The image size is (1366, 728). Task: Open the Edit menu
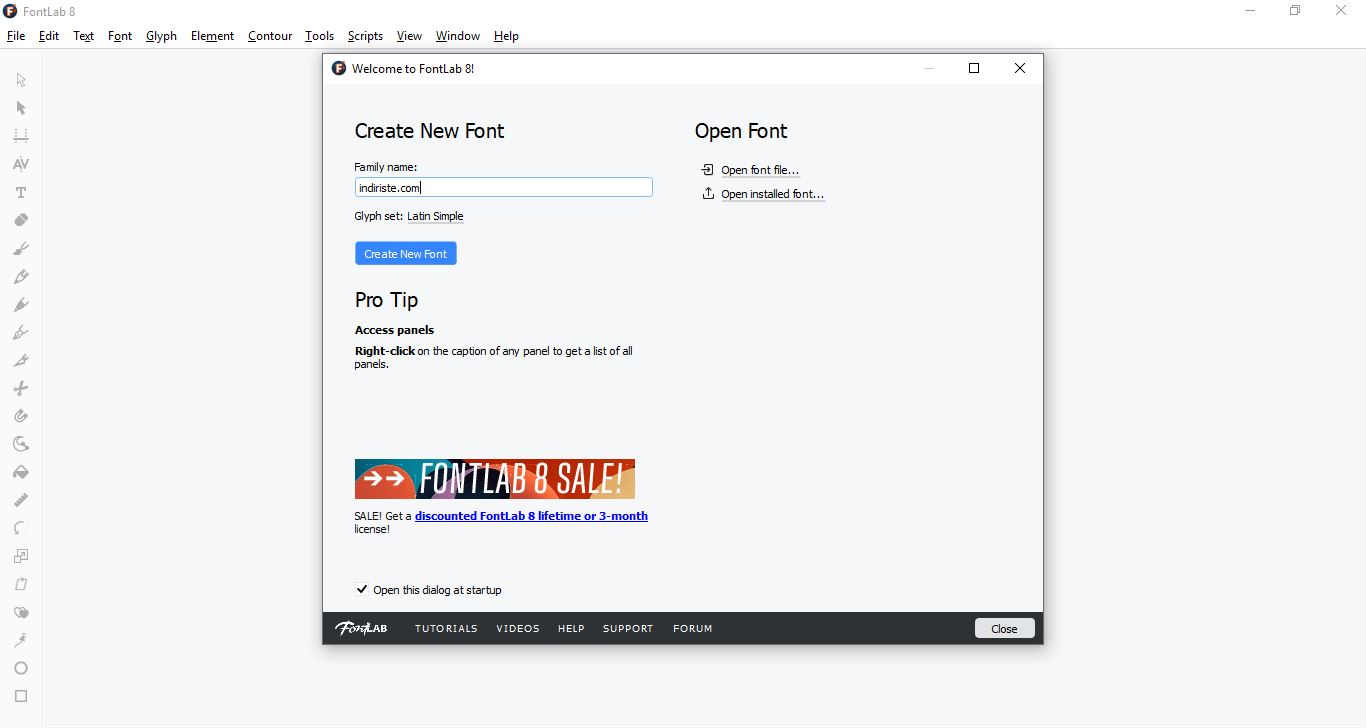coord(49,36)
